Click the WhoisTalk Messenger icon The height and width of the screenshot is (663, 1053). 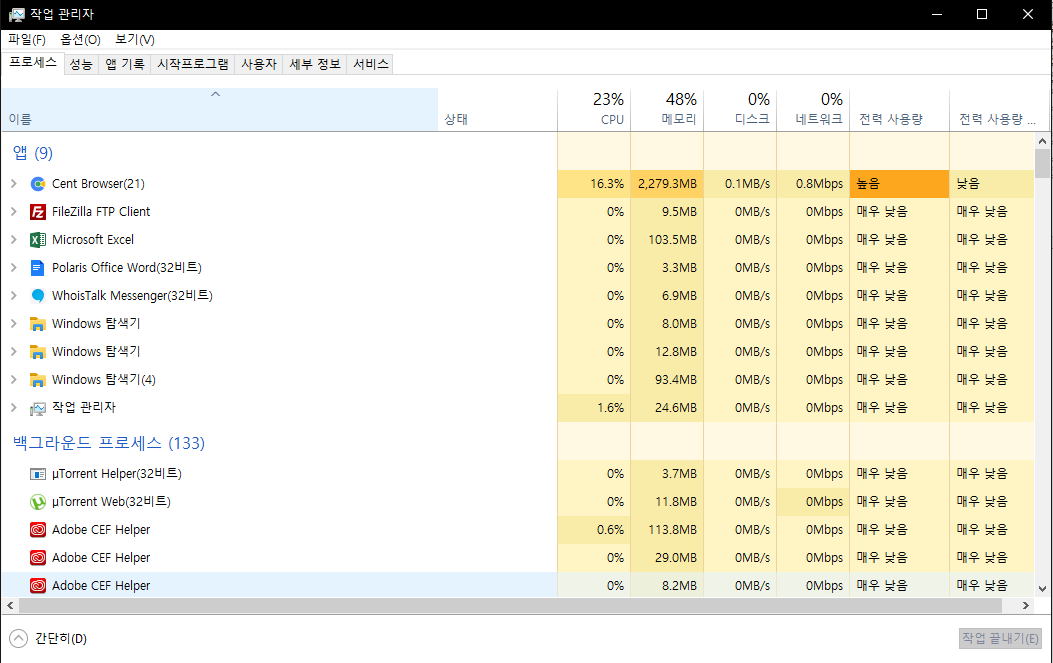pyautogui.click(x=38, y=296)
